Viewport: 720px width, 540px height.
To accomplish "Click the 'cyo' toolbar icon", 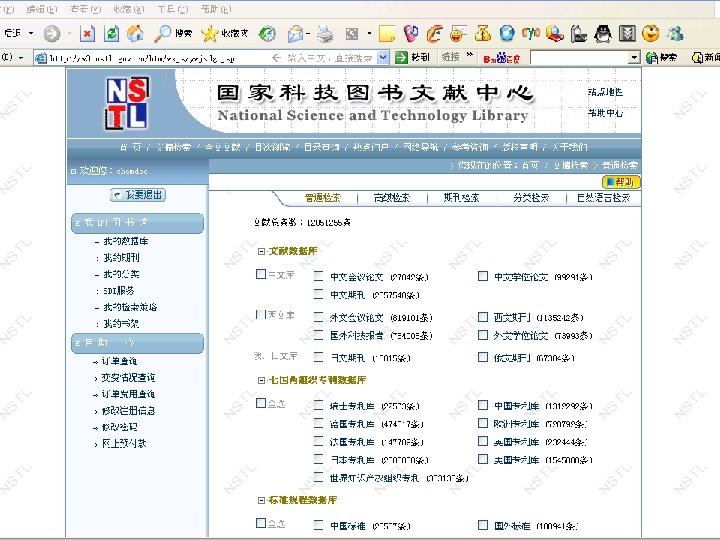I will tap(530, 33).
